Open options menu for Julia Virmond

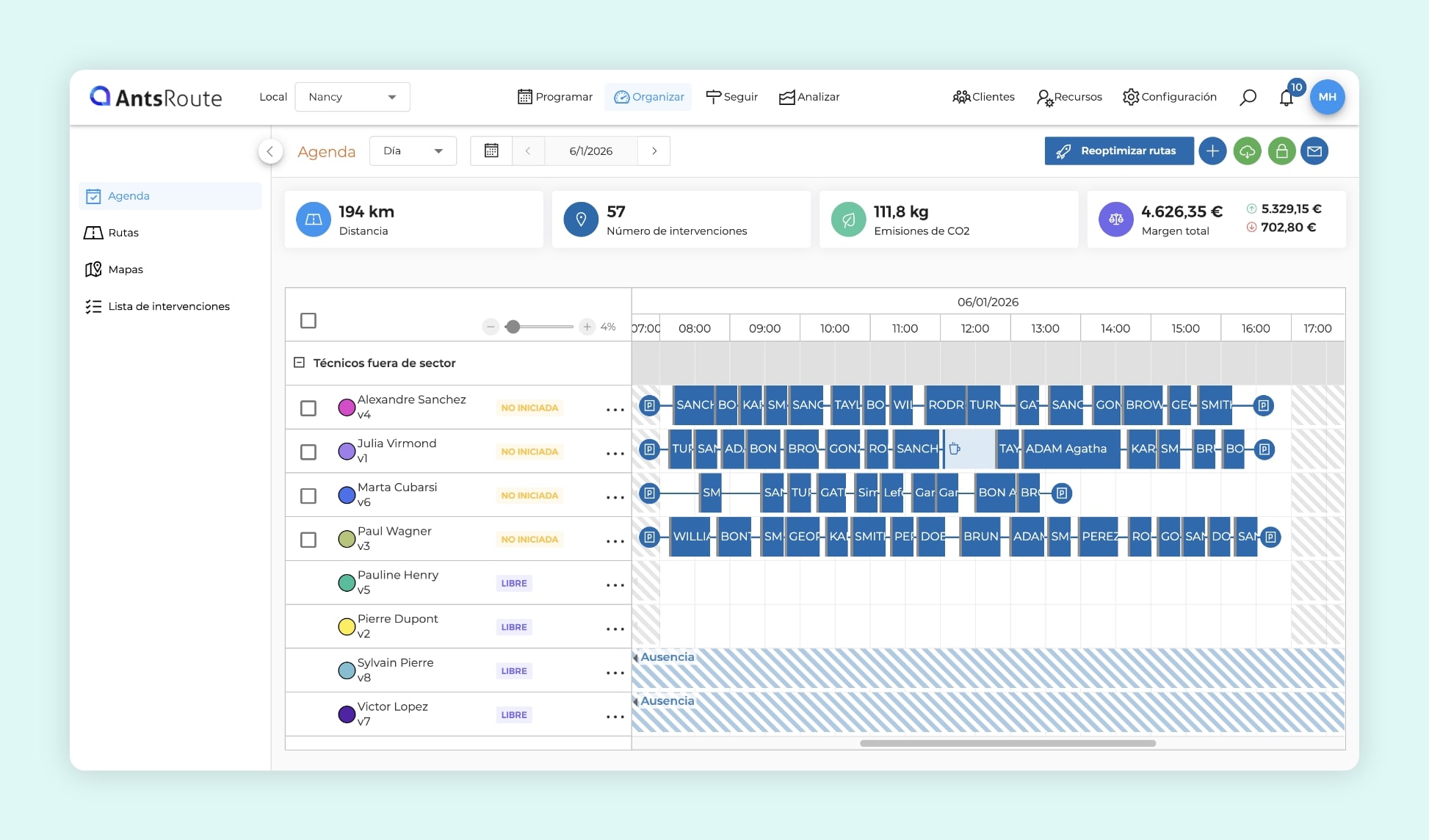(615, 453)
